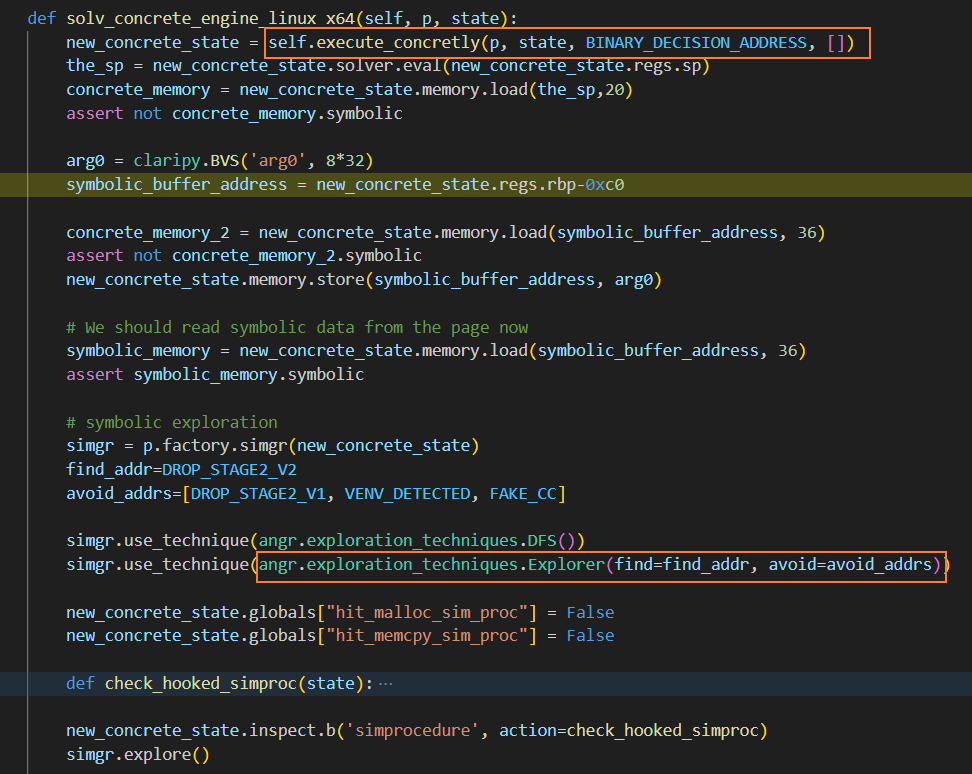The width and height of the screenshot is (972, 774).
Task: Place cursor on the_sp variable definition
Action: pyautogui.click(x=95, y=66)
